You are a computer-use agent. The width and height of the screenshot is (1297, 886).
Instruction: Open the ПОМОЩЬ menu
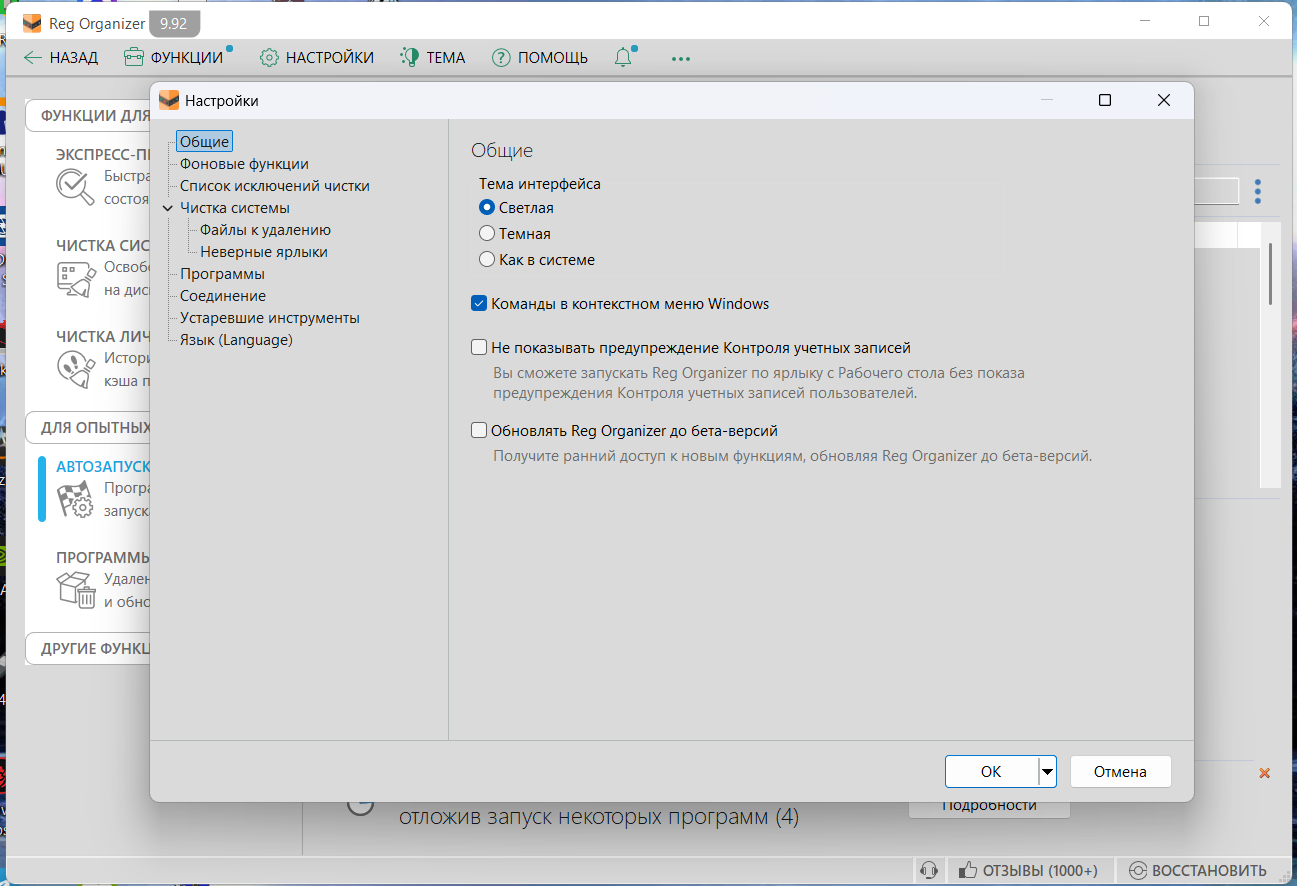point(540,58)
